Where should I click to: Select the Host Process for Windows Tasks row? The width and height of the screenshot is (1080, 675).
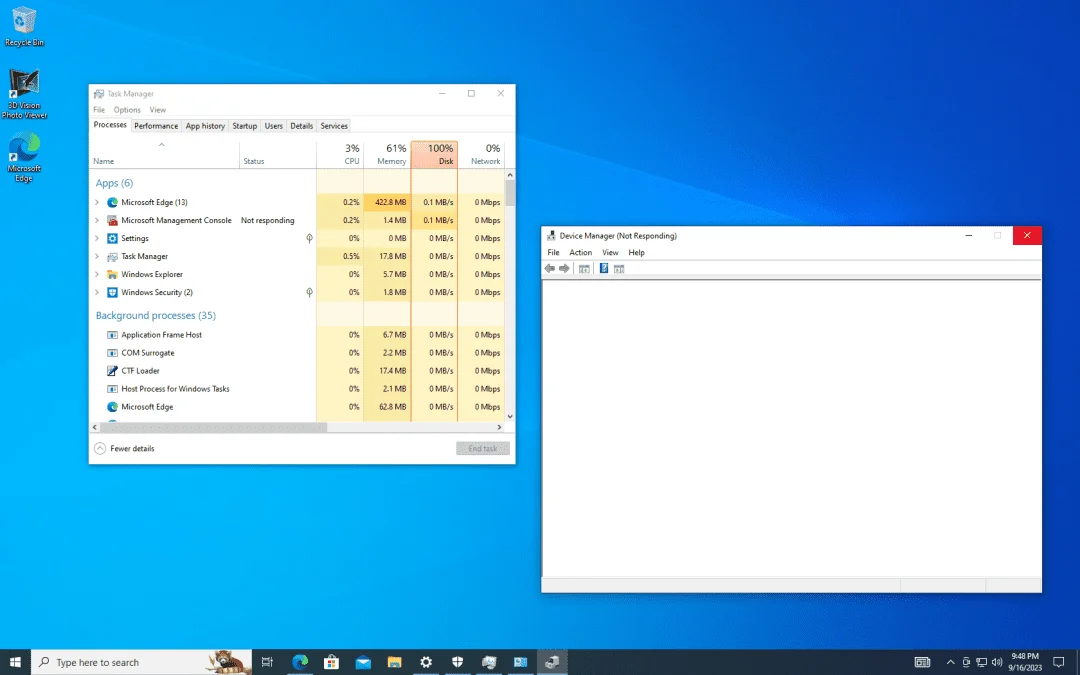tap(298, 388)
